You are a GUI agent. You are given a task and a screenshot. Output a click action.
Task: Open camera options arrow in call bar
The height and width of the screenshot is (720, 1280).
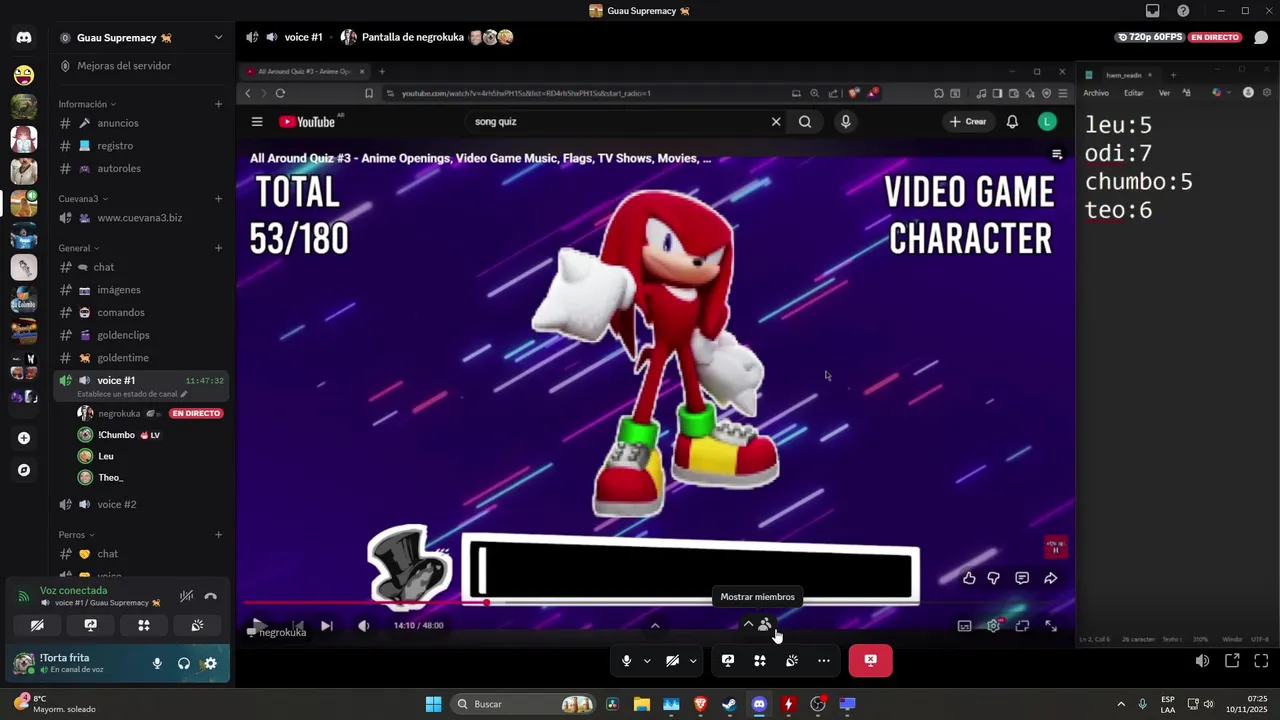click(x=693, y=661)
